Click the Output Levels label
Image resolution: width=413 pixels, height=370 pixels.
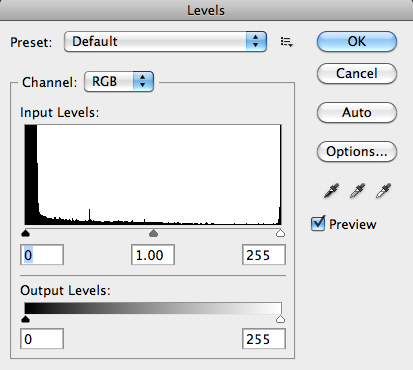click(65, 291)
